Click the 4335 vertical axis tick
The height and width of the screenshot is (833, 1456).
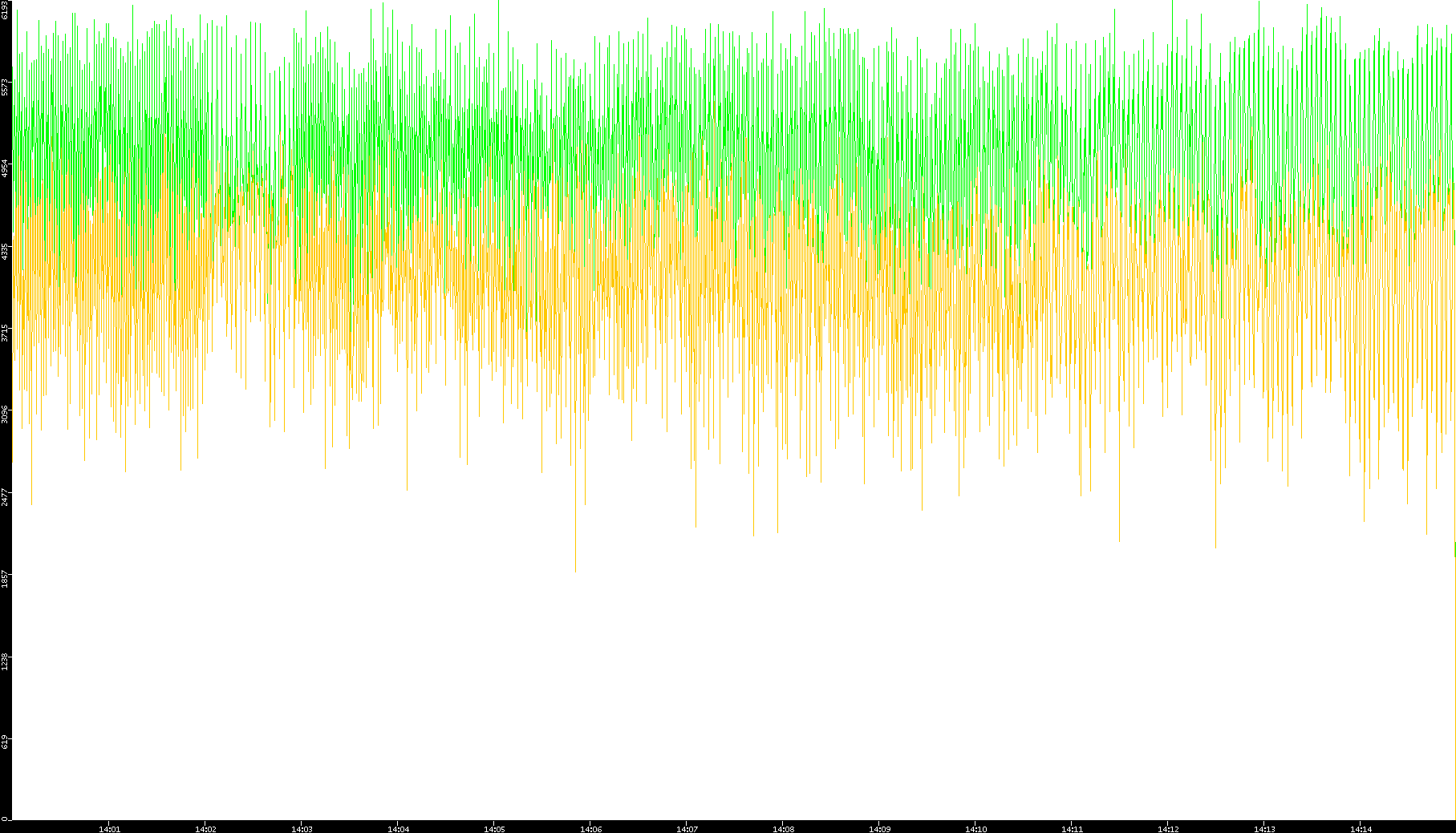pyautogui.click(x=6, y=251)
